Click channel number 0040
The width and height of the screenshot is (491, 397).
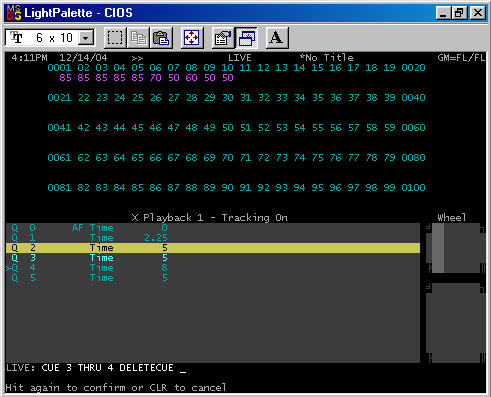pyautogui.click(x=413, y=98)
